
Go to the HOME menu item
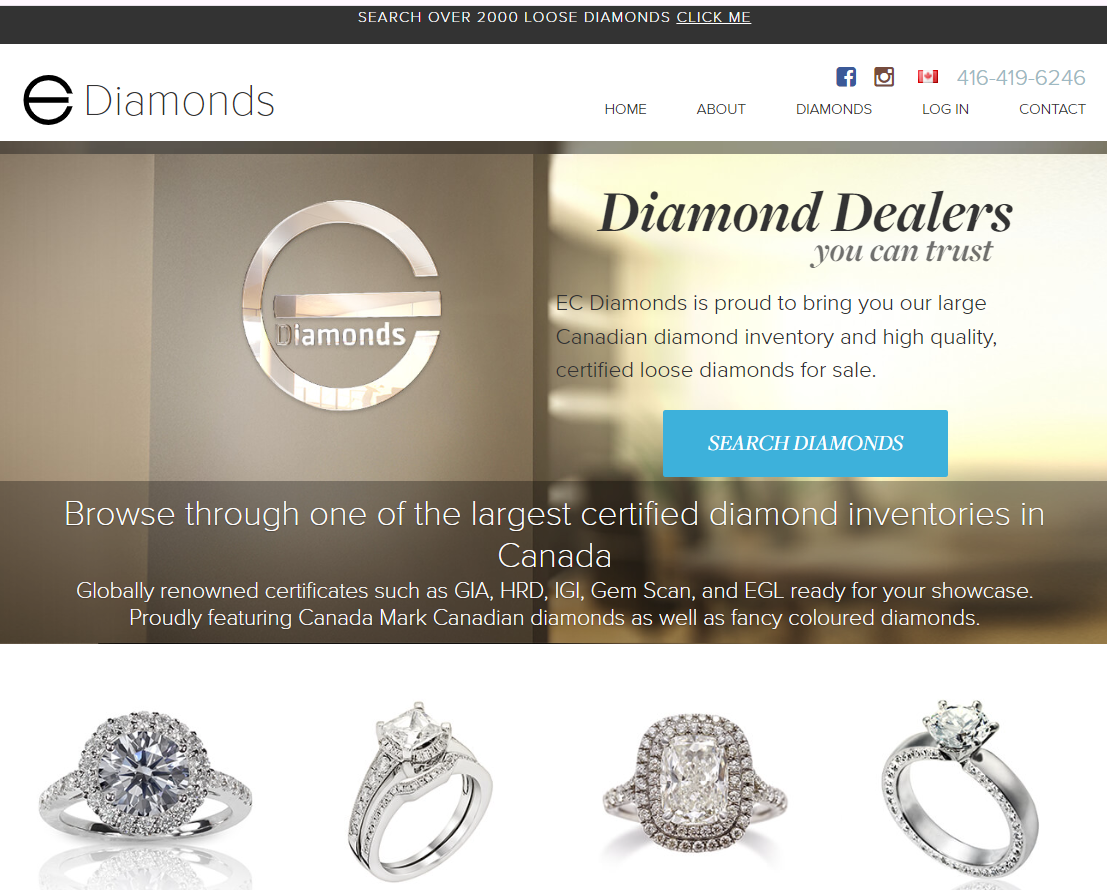point(626,109)
